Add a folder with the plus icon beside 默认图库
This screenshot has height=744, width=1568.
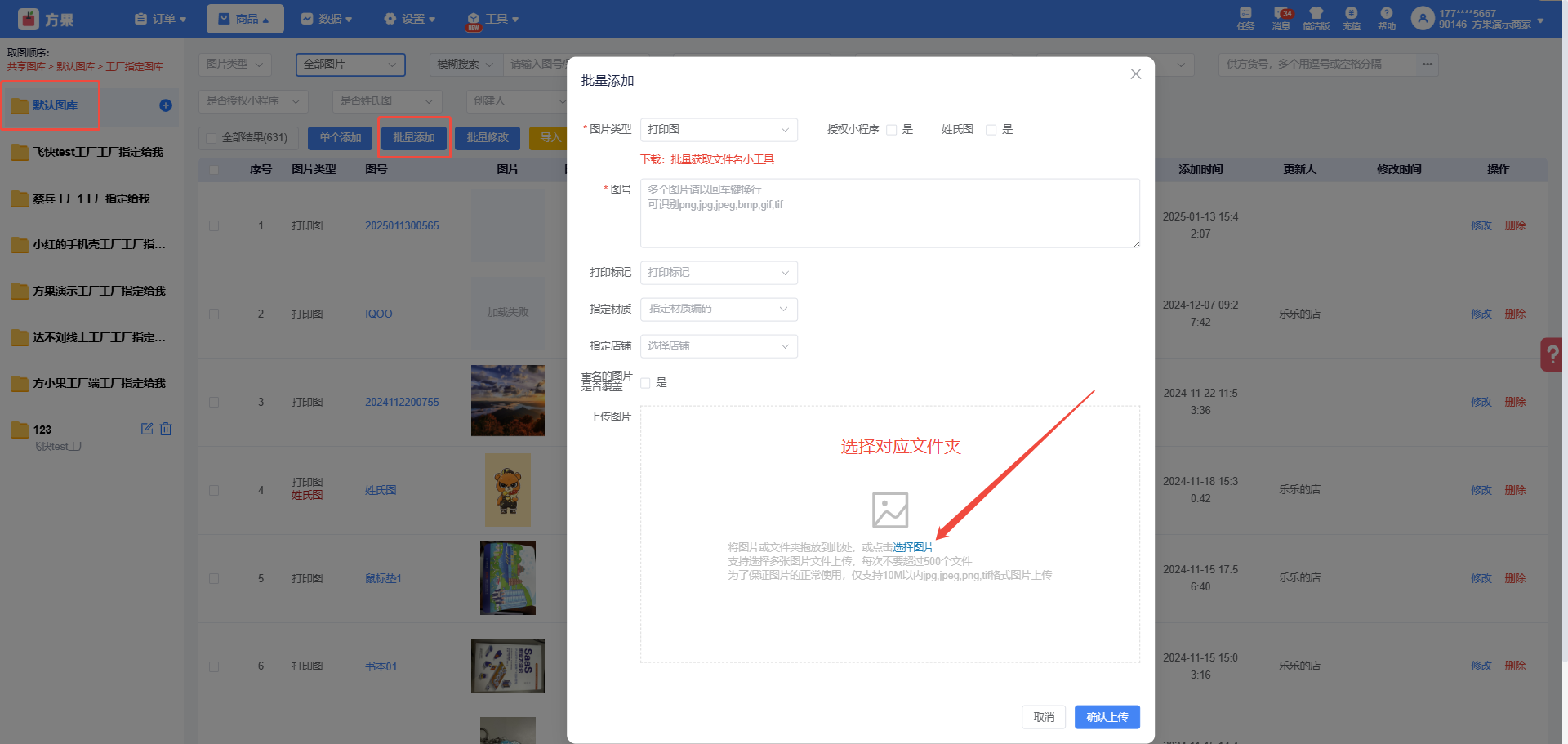point(166,105)
